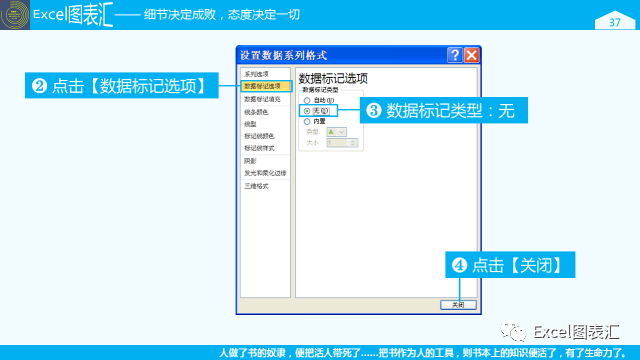Close the 设置数据系列格式 dialog with red X
The height and width of the screenshot is (360, 640).
(x=471, y=55)
